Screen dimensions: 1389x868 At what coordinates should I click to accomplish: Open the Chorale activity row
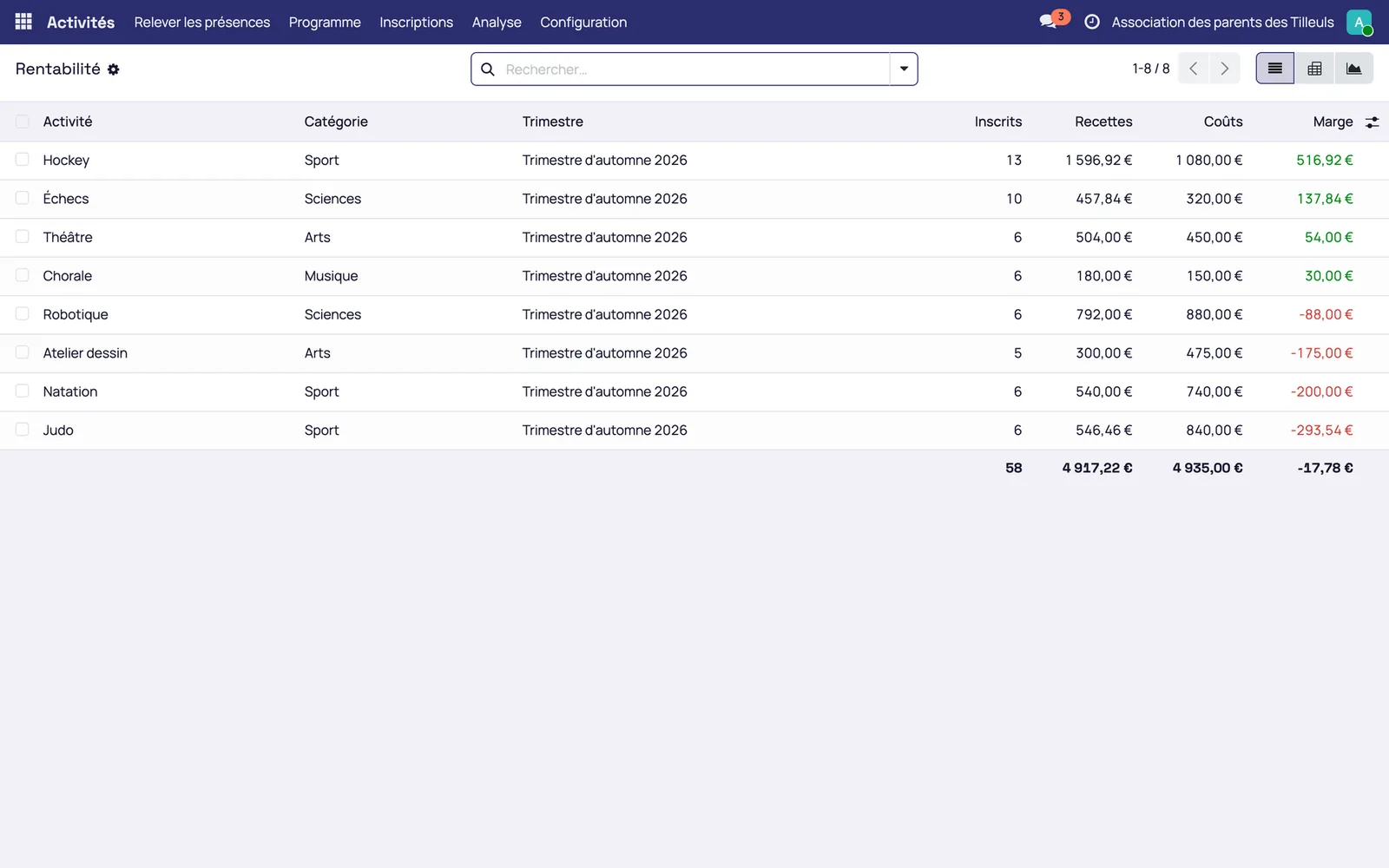694,276
